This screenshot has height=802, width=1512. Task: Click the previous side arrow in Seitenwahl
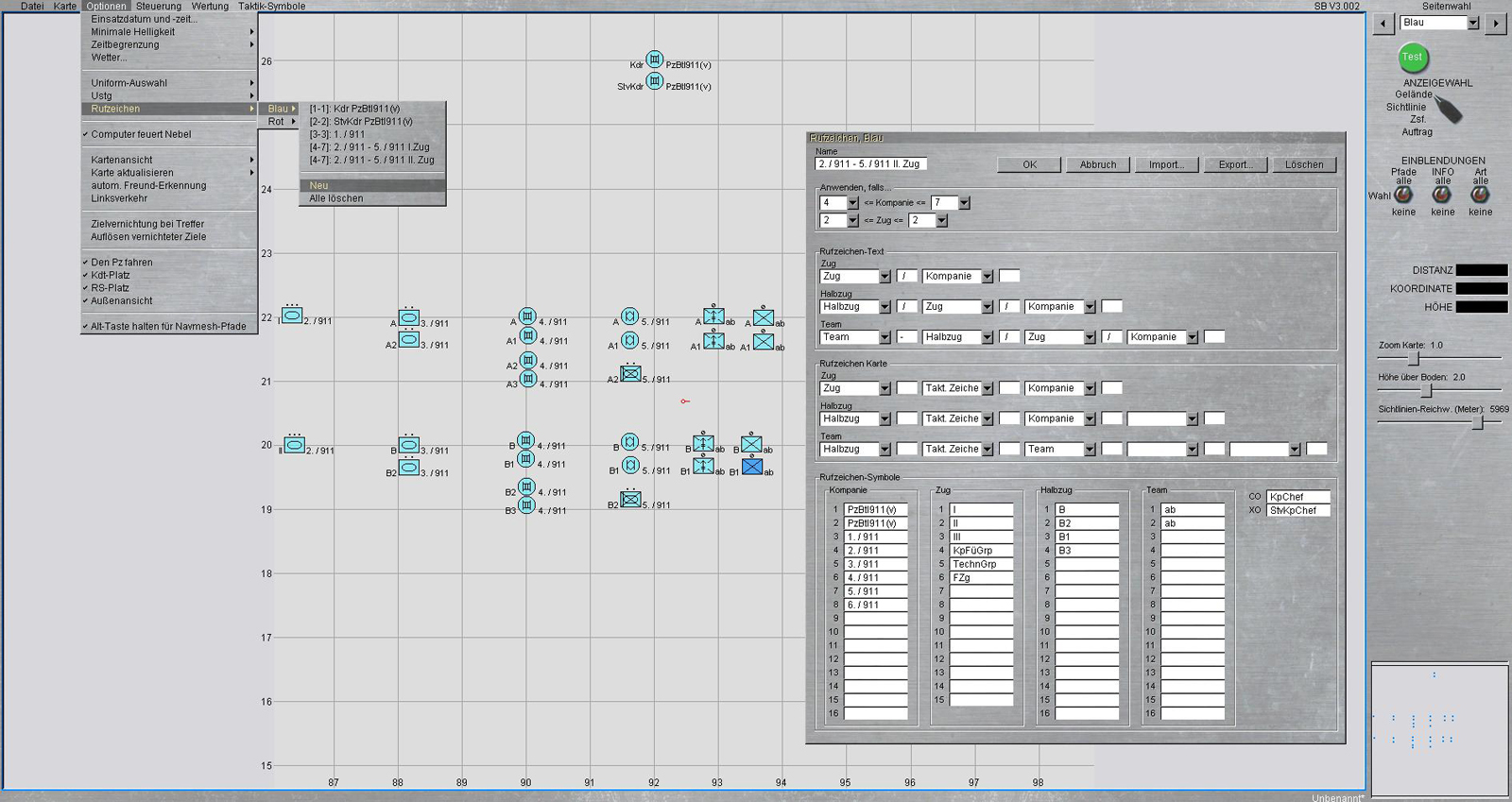click(1383, 24)
